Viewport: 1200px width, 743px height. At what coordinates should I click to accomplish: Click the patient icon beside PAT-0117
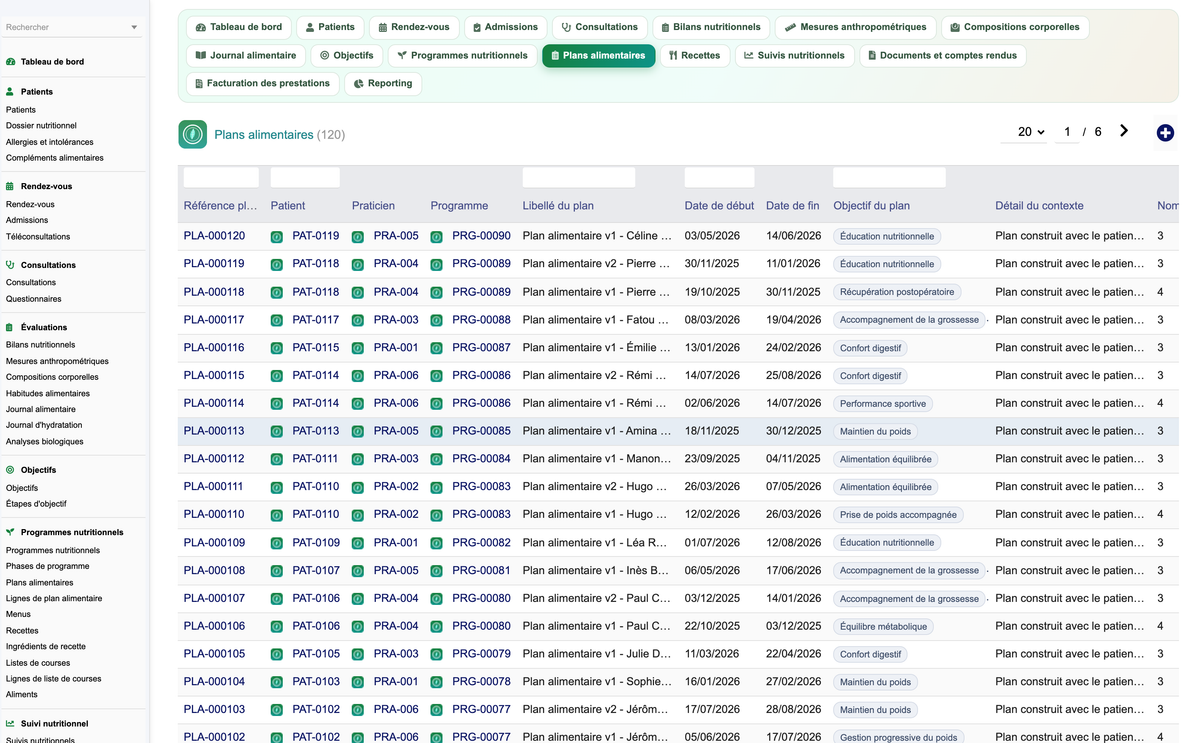(277, 321)
